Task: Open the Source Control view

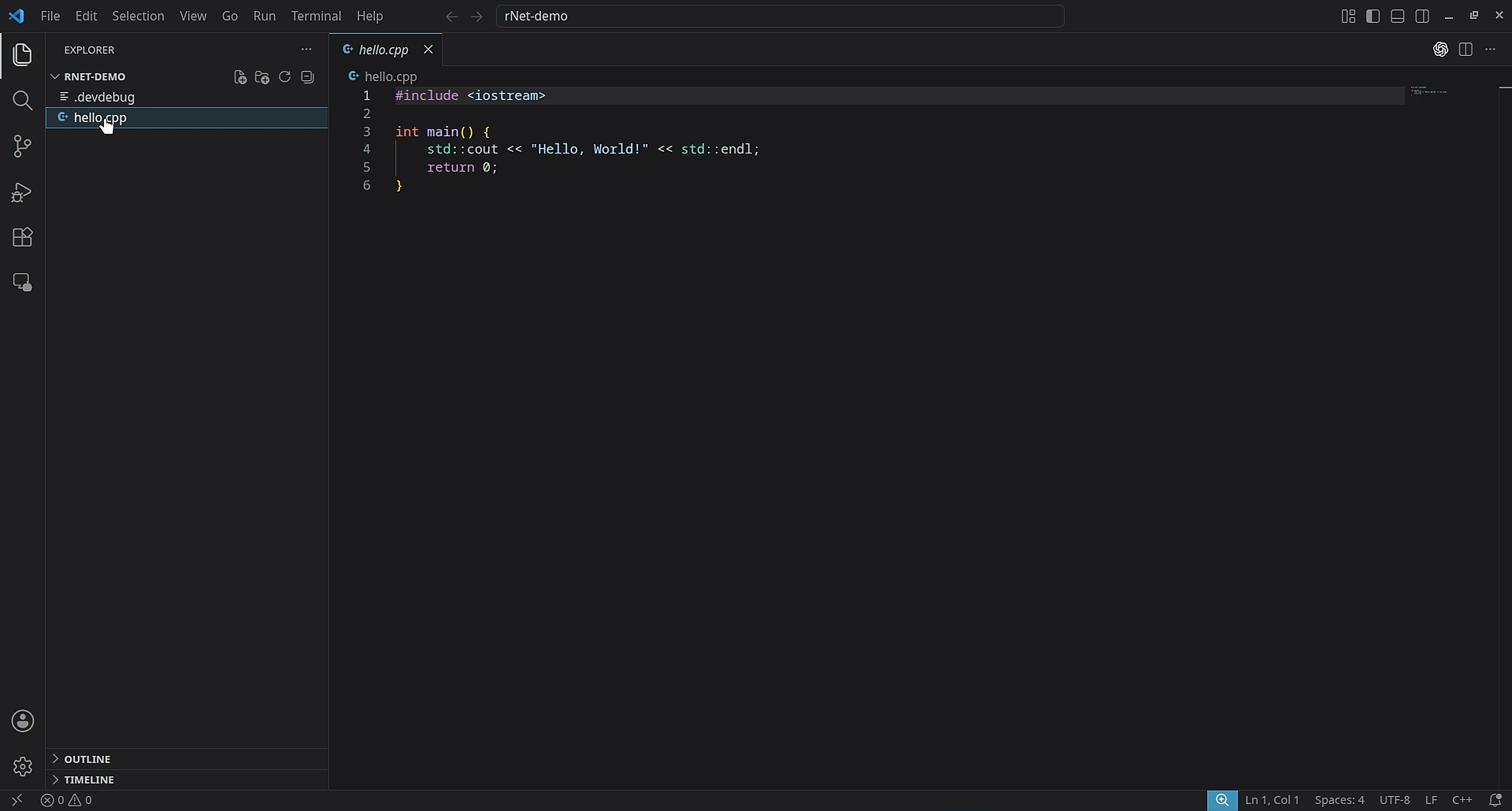Action: pyautogui.click(x=22, y=146)
